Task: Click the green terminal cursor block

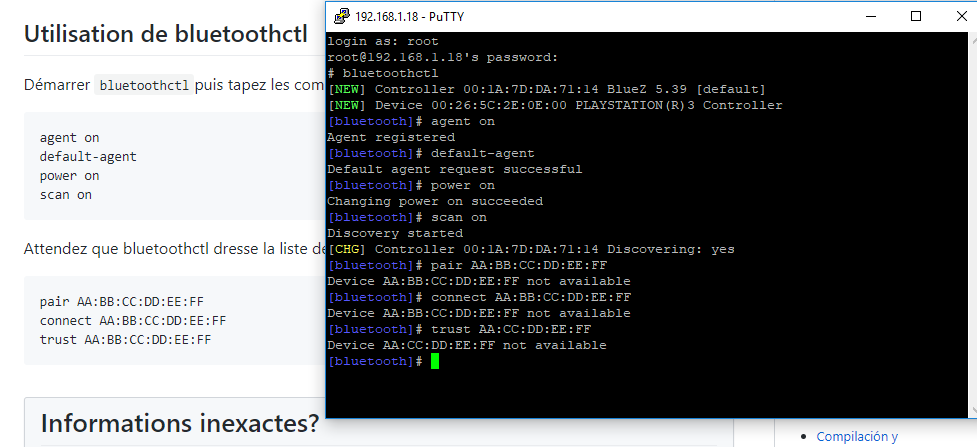Action: click(435, 361)
